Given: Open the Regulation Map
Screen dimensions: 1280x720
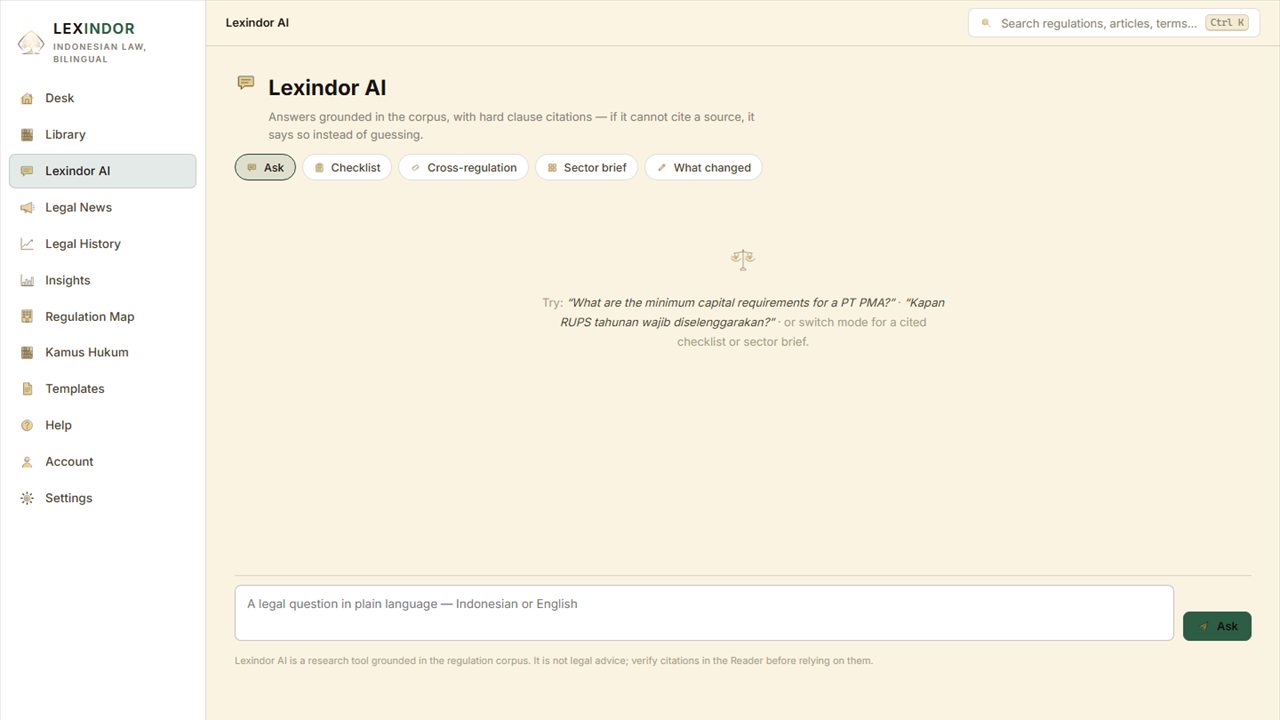Looking at the screenshot, I should point(102,317).
